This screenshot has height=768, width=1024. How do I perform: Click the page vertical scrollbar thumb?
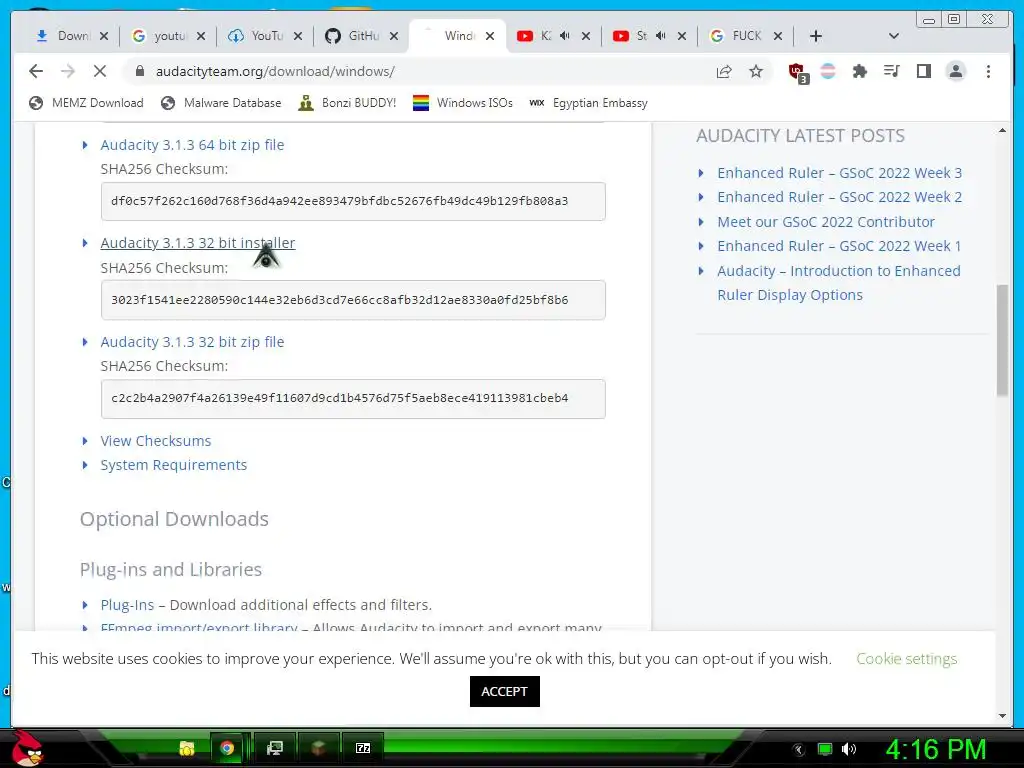coord(1002,340)
